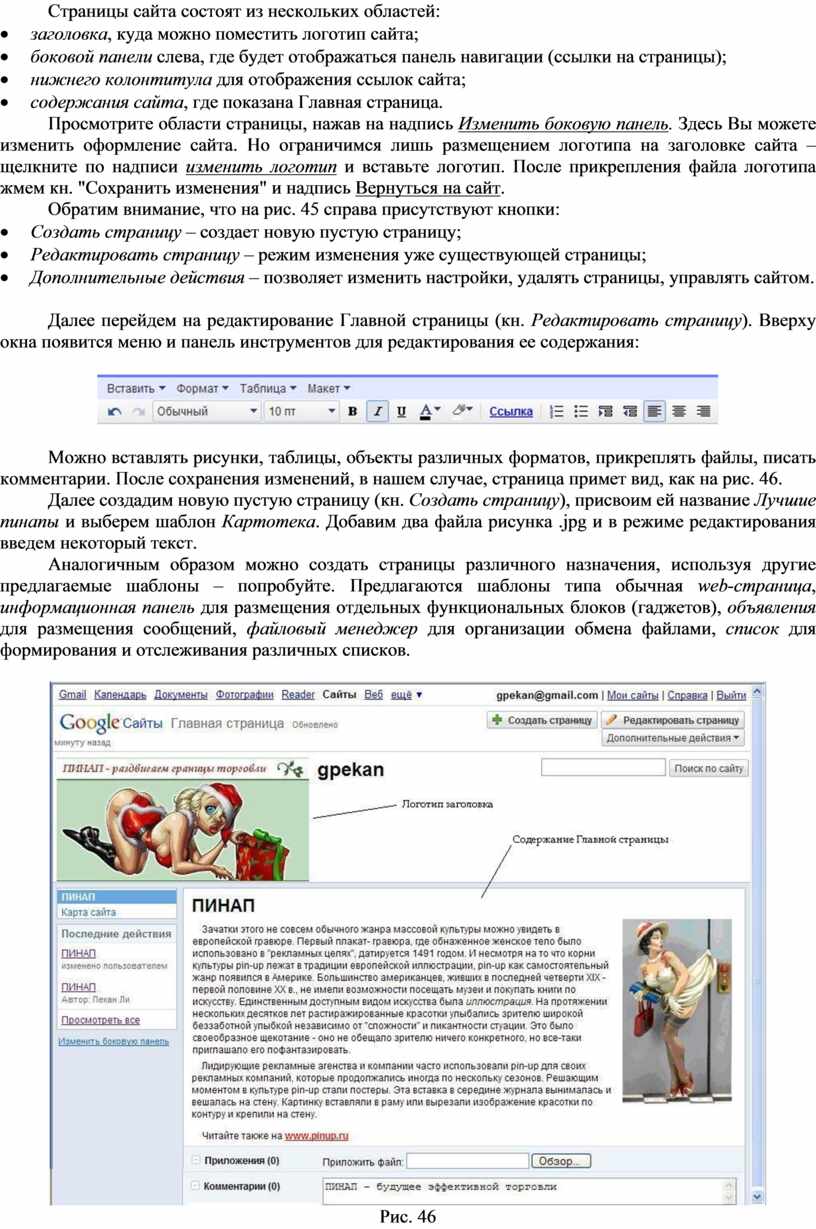
Task: Open the 'Дополнительные действия' dropdown
Action: coord(674,738)
